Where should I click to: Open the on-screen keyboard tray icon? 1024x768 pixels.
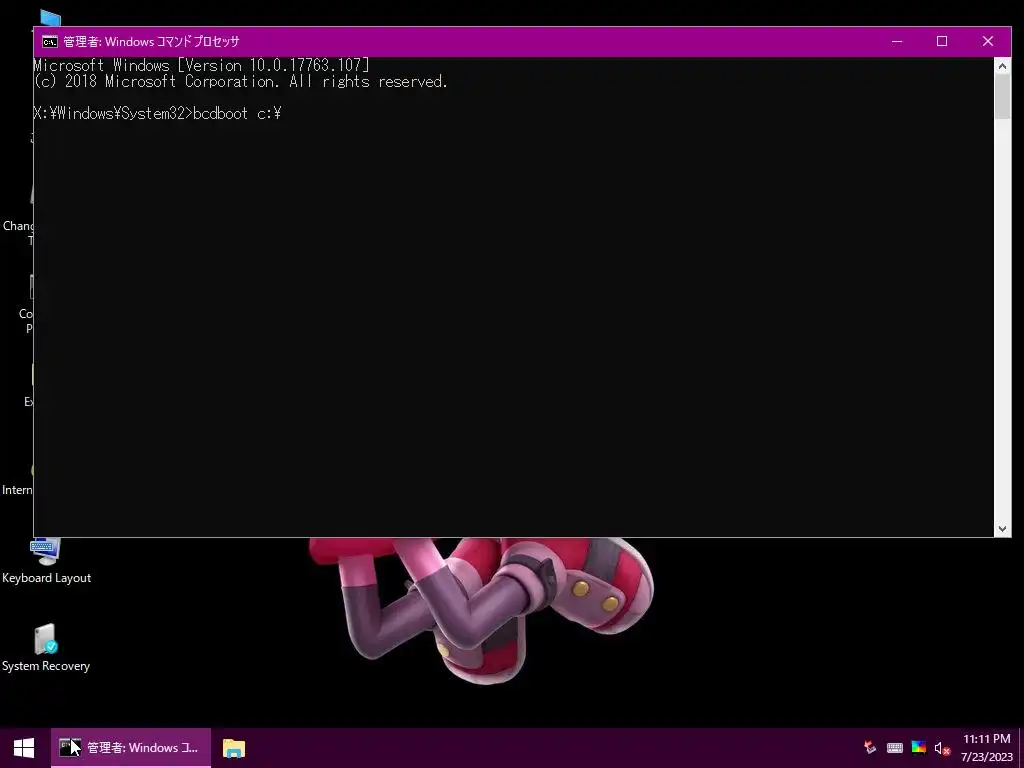pyautogui.click(x=895, y=748)
